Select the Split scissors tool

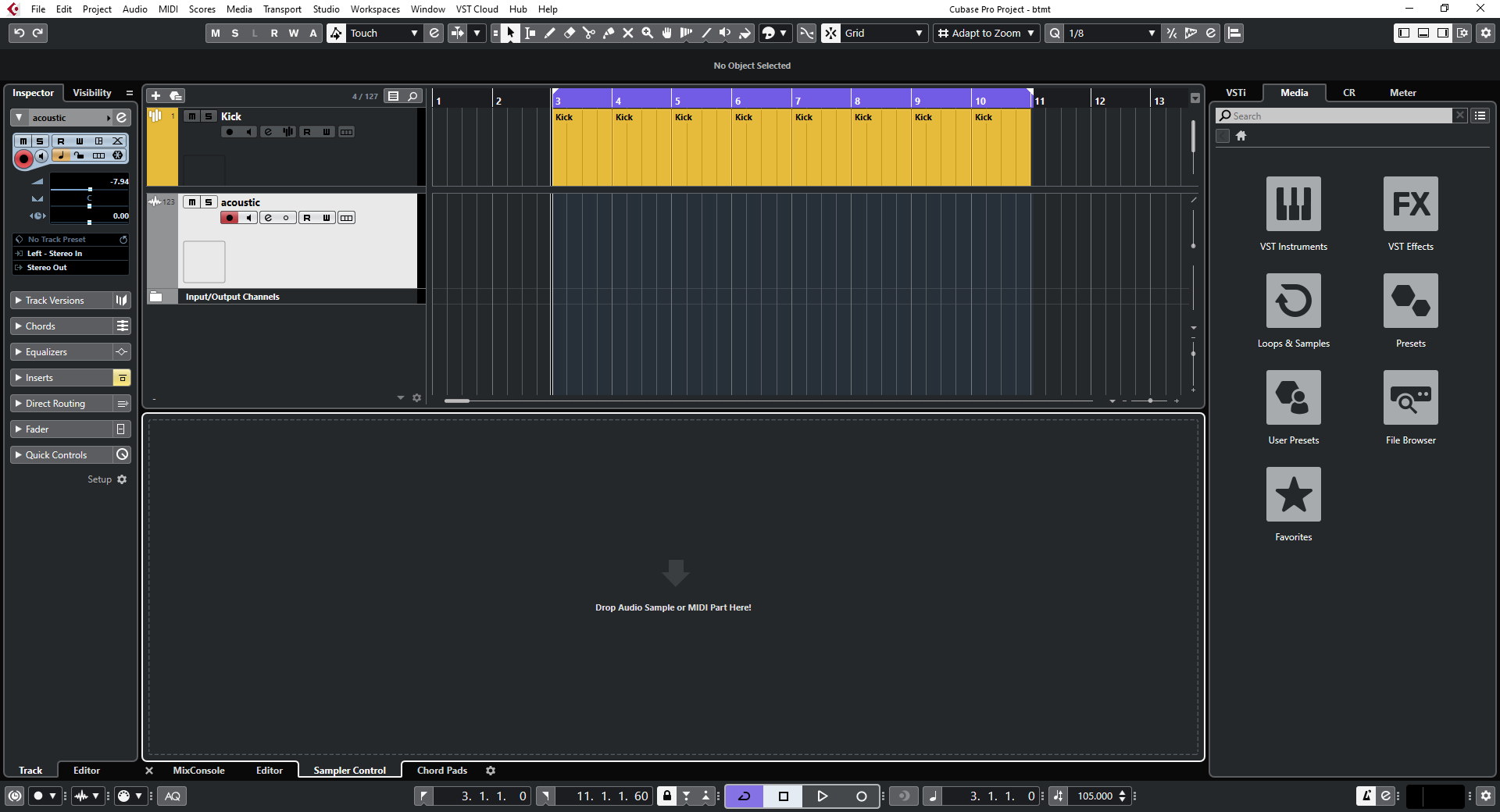click(x=589, y=33)
